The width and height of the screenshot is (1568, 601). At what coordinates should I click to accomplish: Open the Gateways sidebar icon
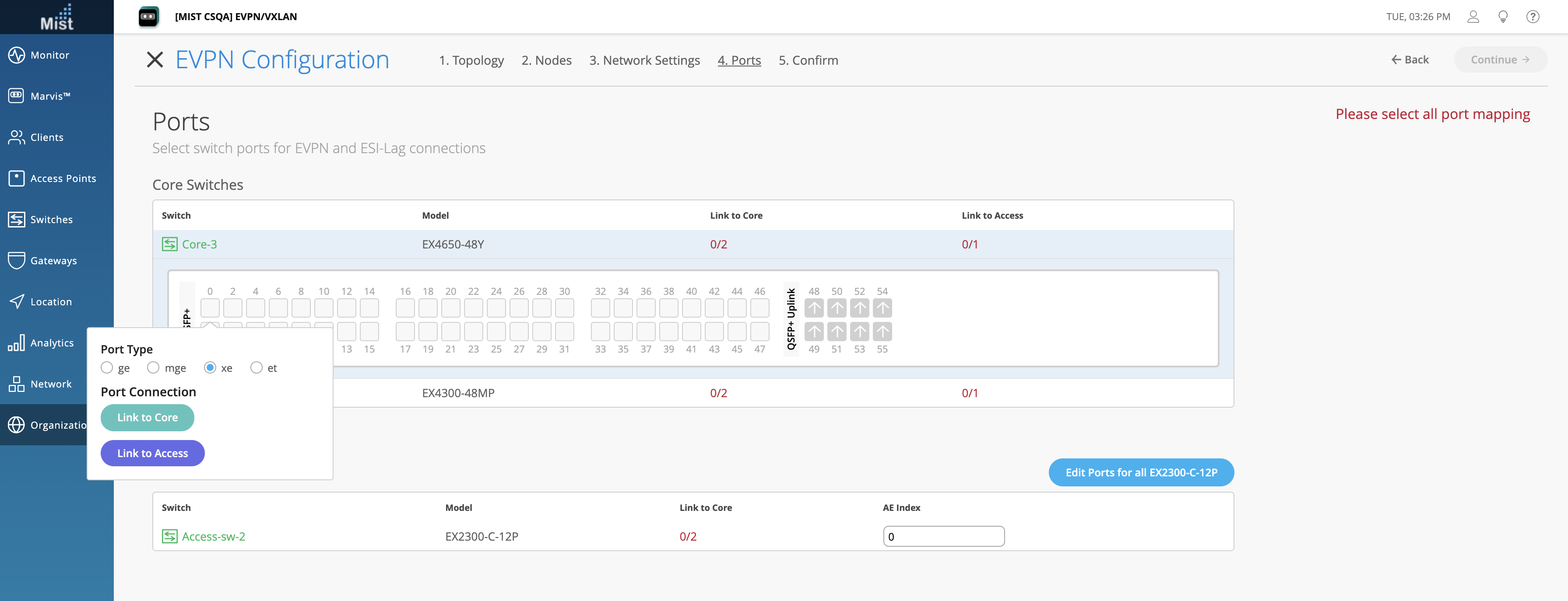(17, 260)
